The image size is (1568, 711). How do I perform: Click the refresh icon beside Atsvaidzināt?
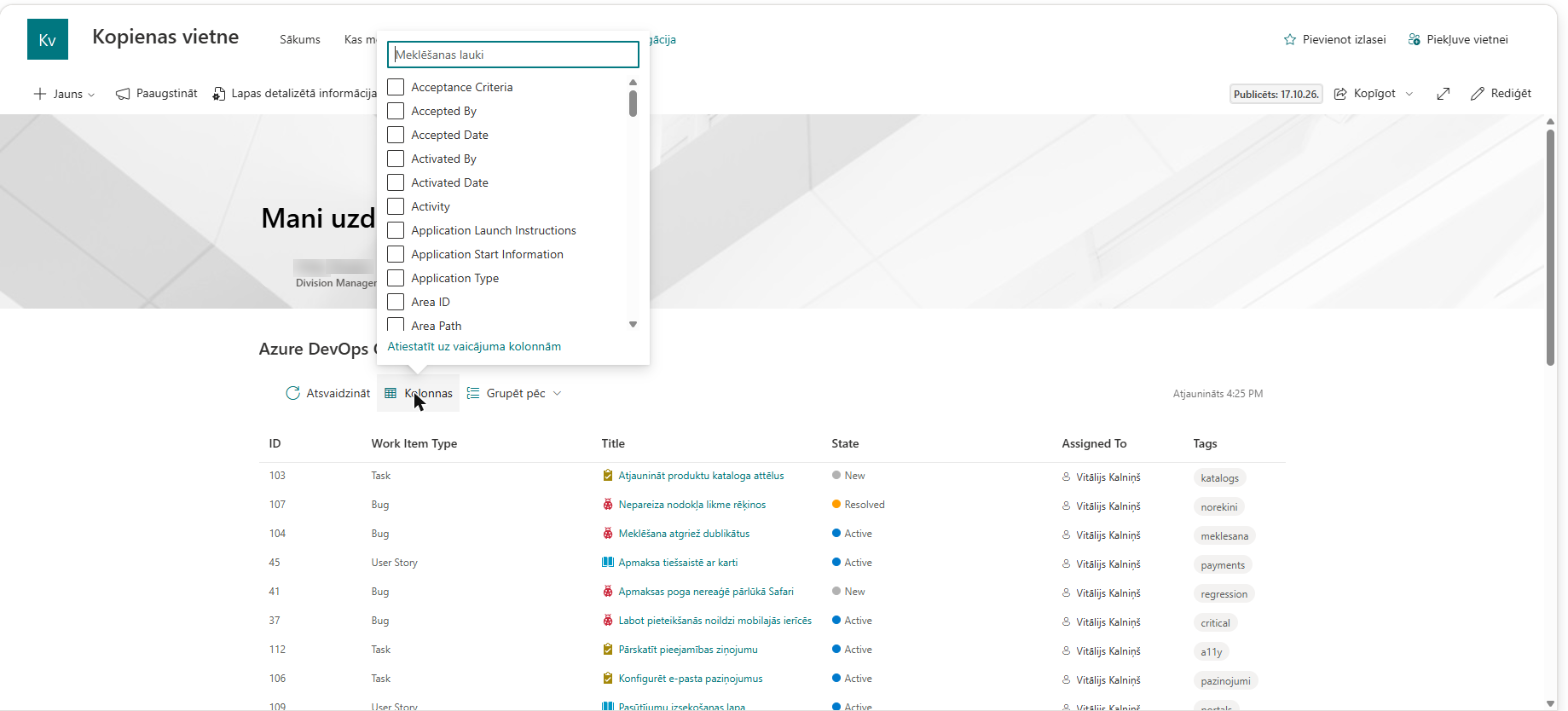[293, 393]
